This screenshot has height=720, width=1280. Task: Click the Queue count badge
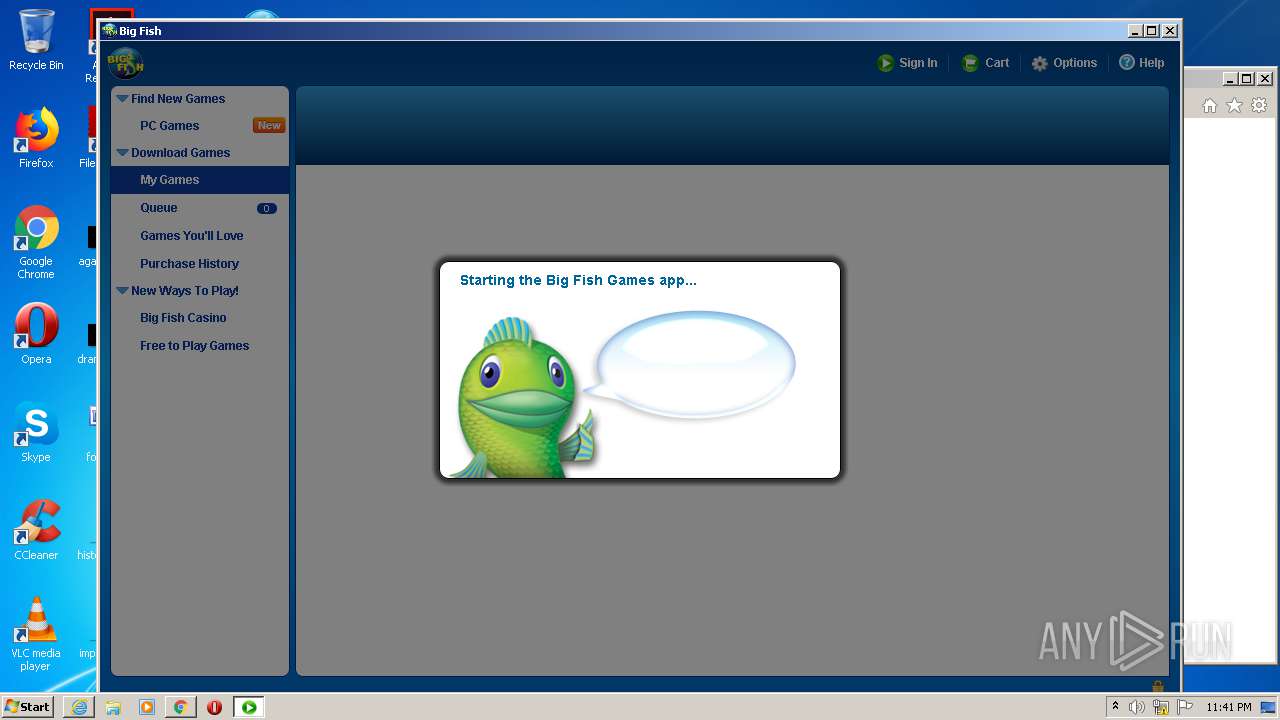(x=267, y=209)
